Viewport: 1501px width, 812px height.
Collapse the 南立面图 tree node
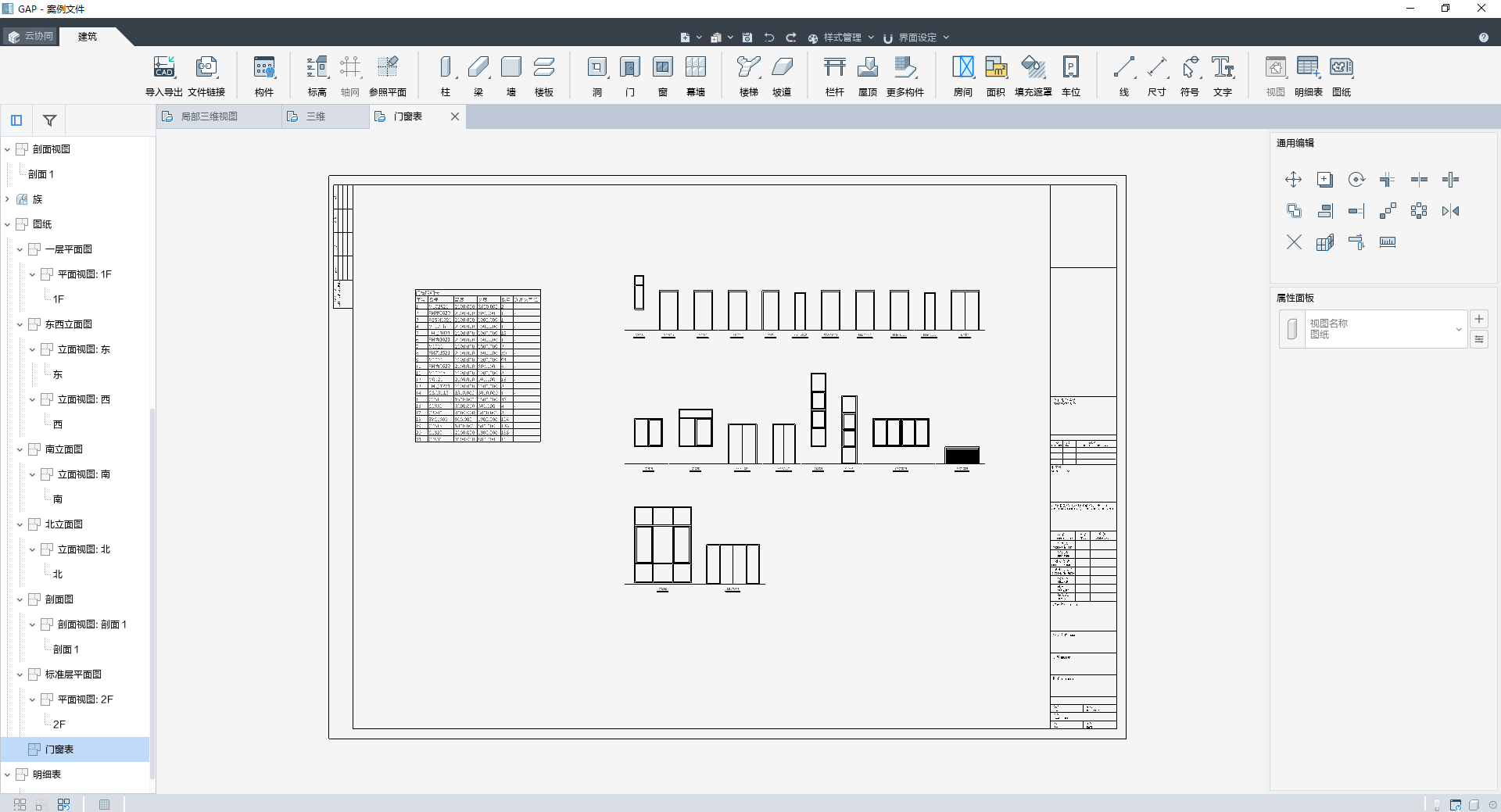click(20, 449)
